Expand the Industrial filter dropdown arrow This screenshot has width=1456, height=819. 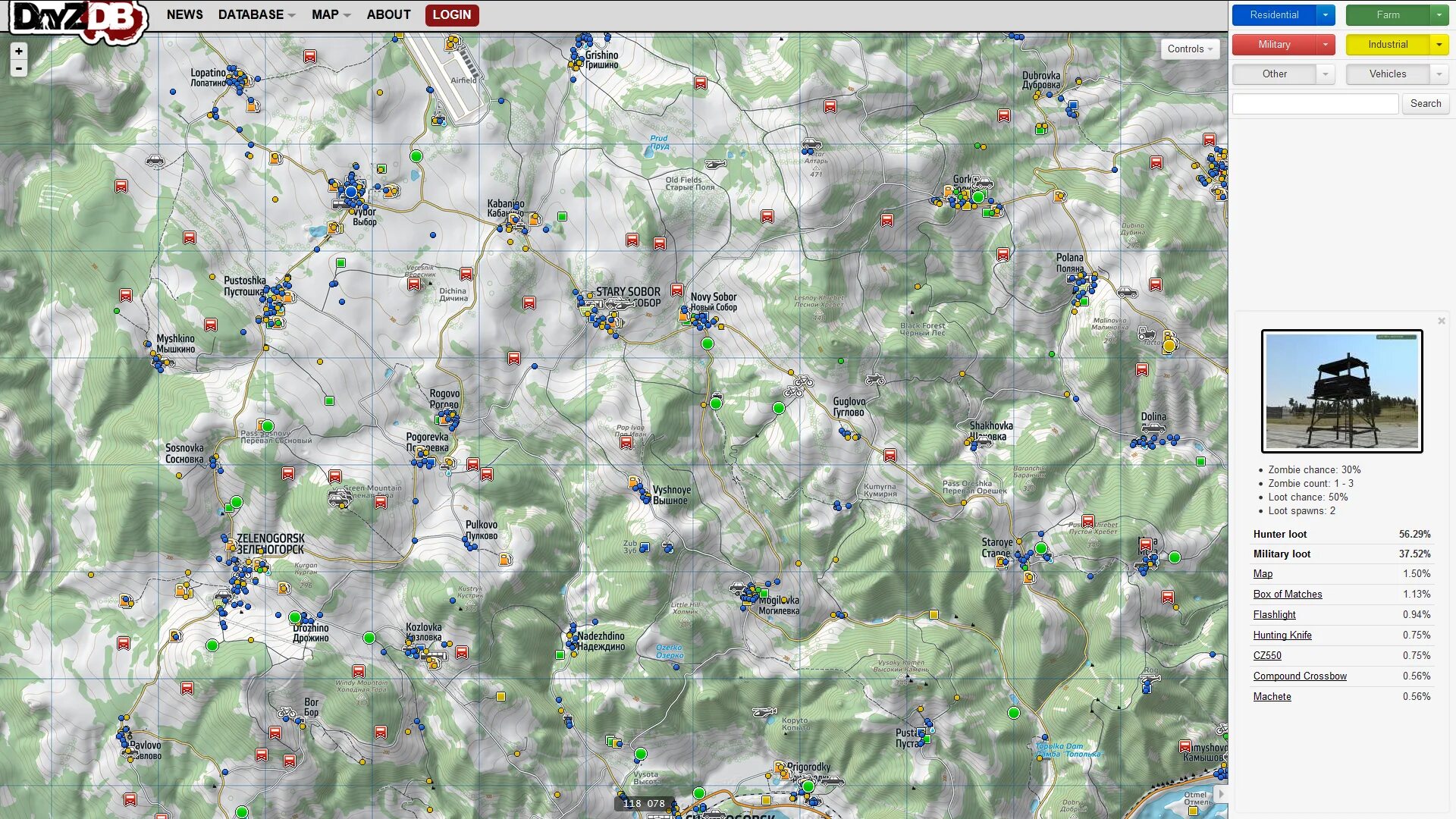click(x=1439, y=44)
